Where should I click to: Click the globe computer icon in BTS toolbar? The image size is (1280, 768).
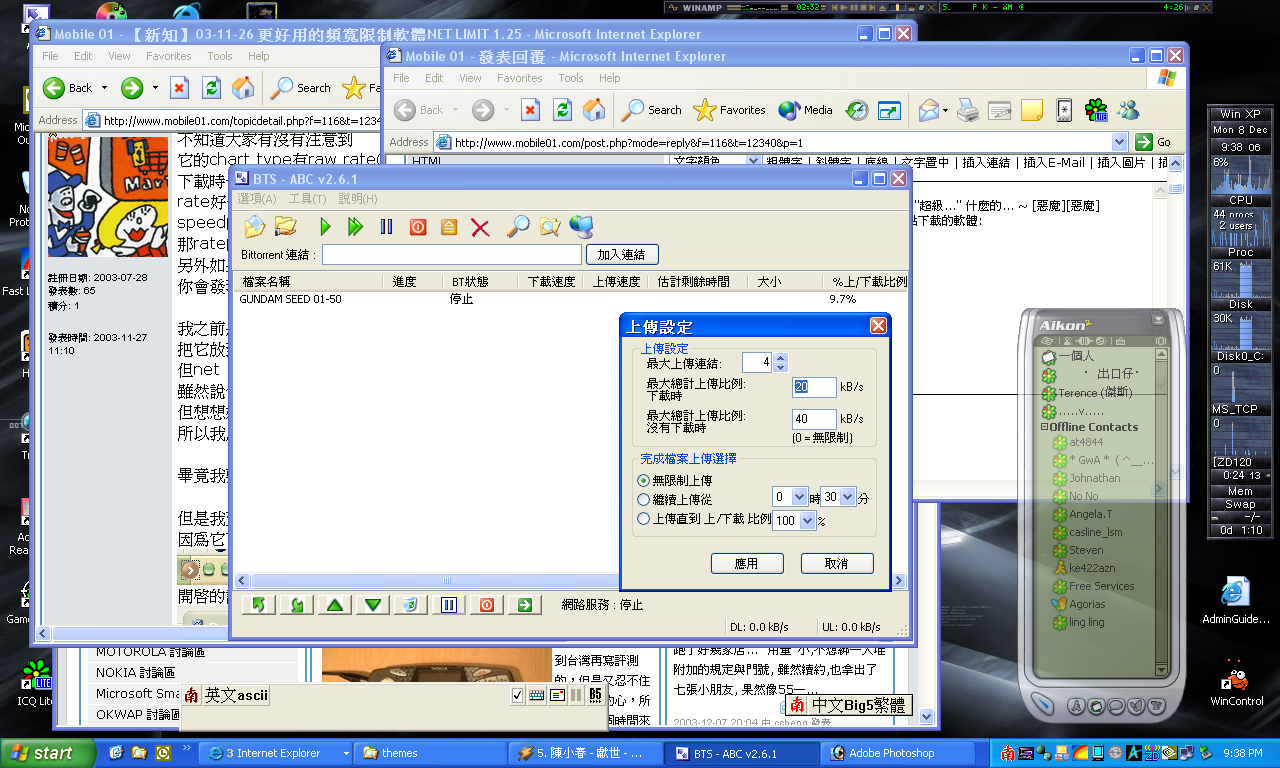[x=581, y=227]
